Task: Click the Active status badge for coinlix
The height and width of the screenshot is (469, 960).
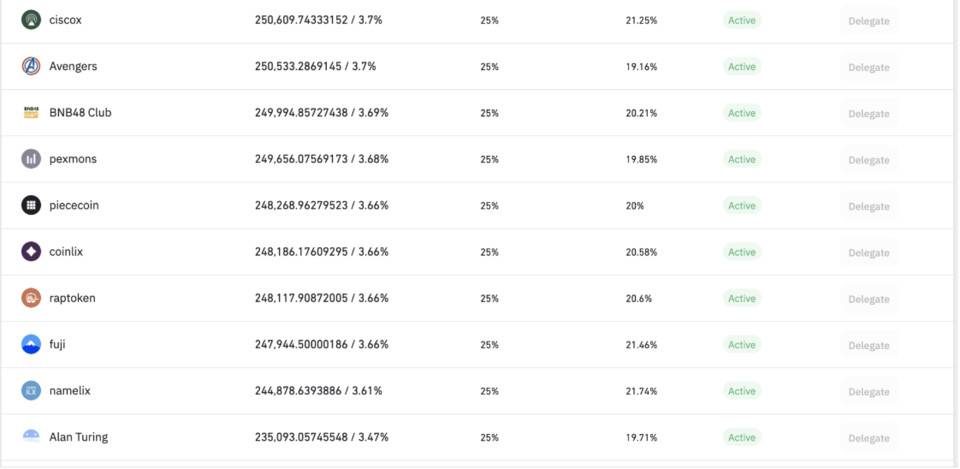Action: [x=742, y=252]
